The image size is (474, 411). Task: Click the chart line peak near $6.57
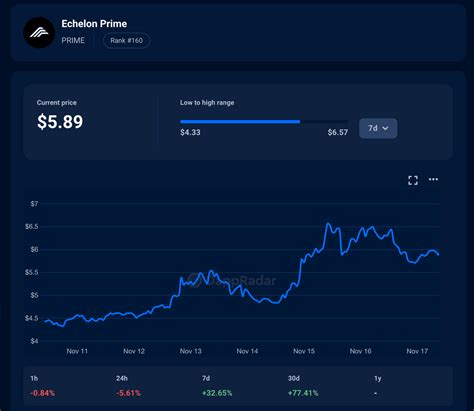[x=328, y=224]
